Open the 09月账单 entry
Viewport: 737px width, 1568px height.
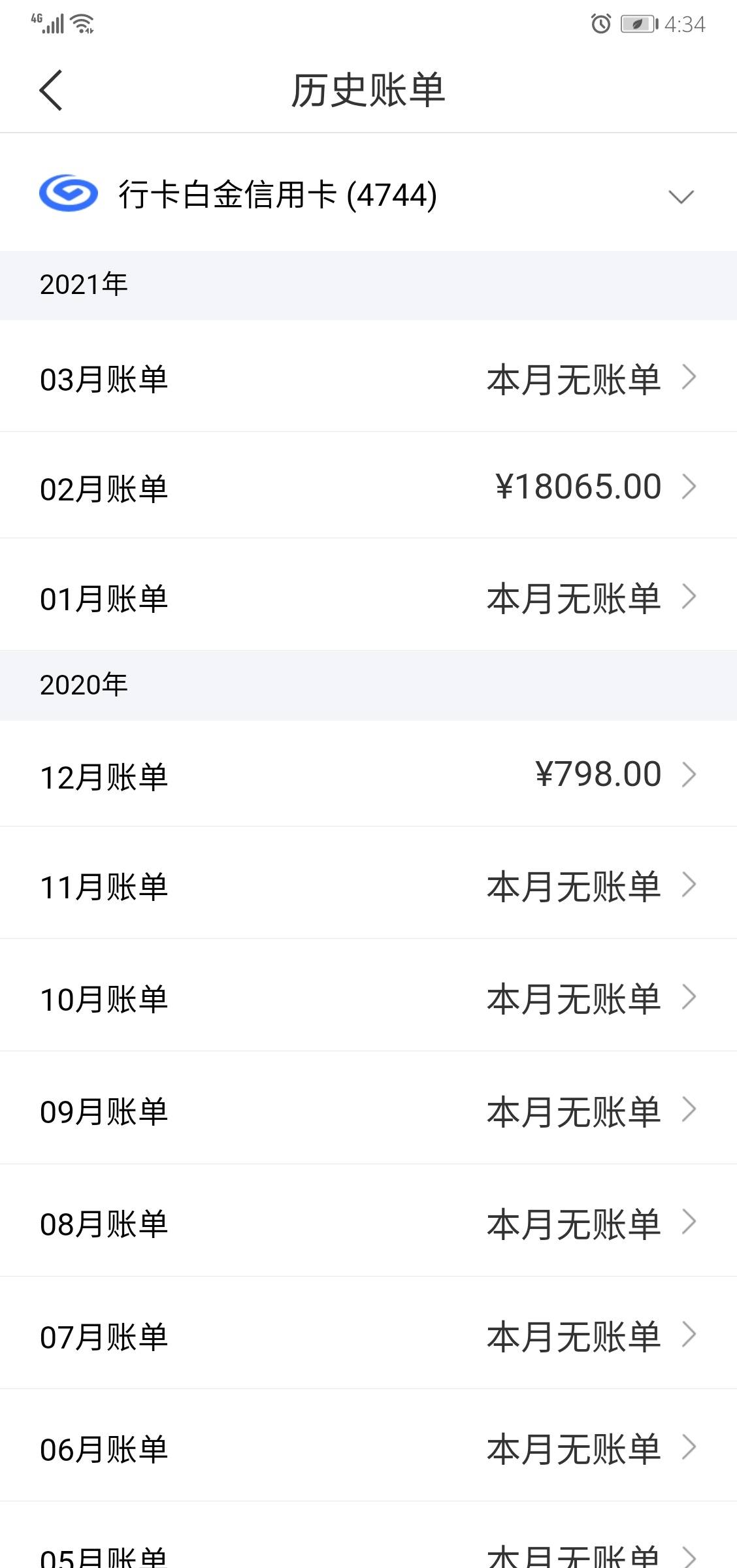[x=368, y=1108]
